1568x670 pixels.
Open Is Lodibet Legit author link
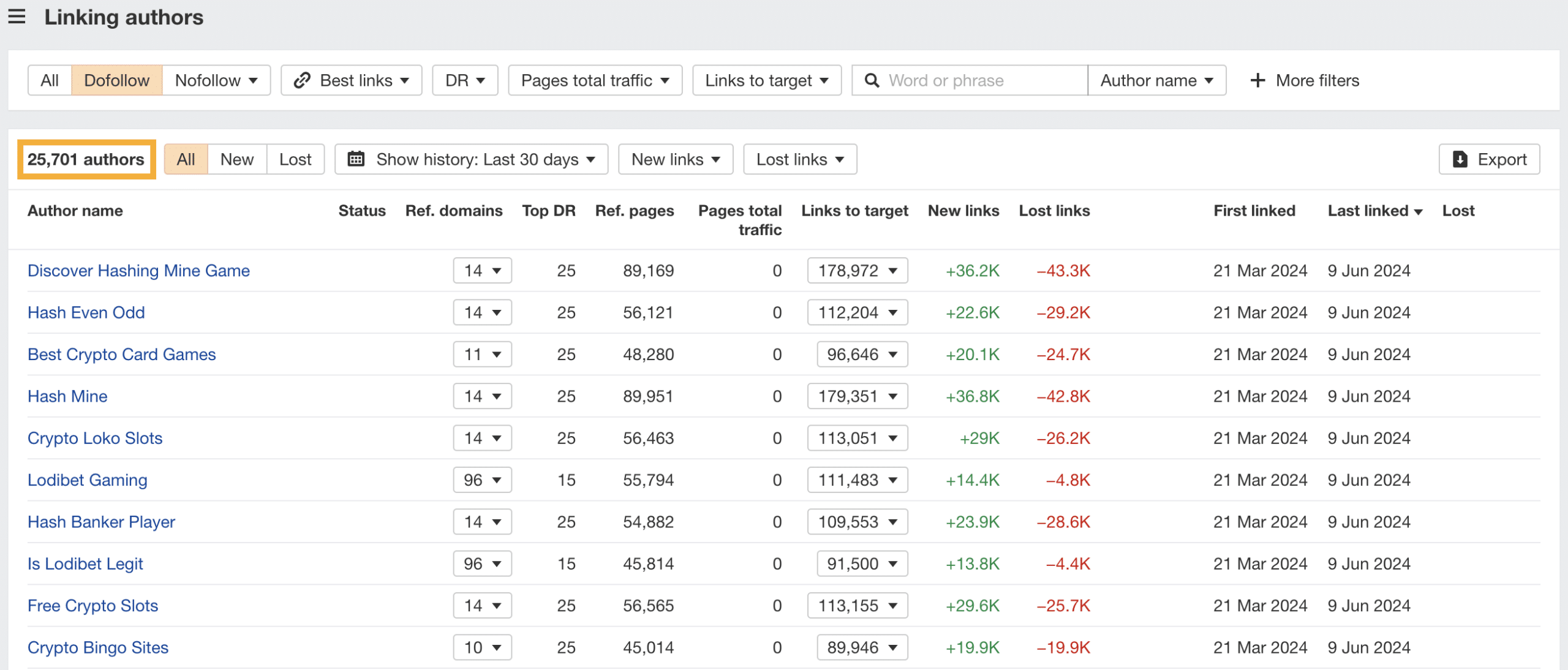click(x=85, y=564)
